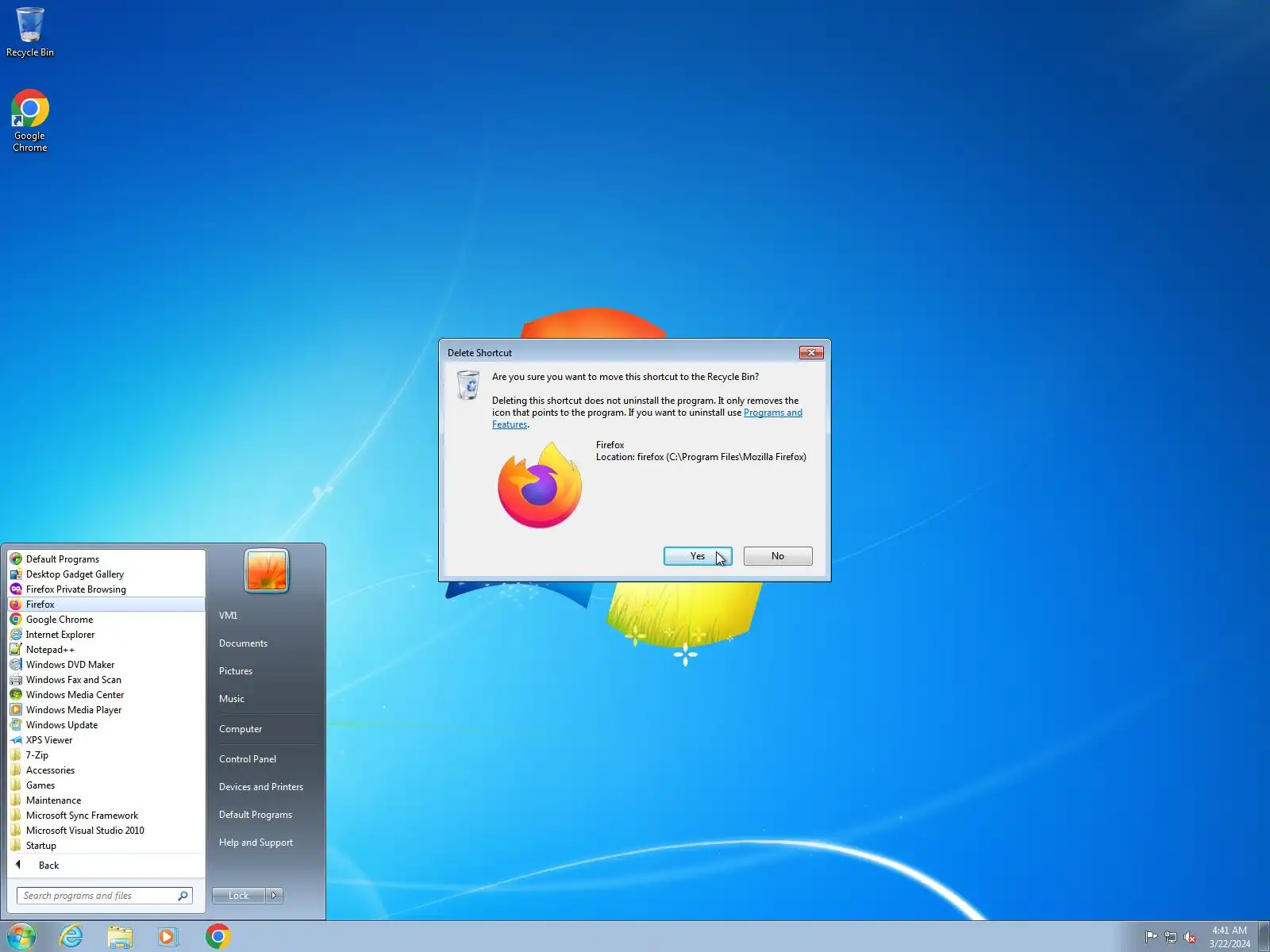Click the Internet Explorer icon in programs list
The height and width of the screenshot is (952, 1270).
[x=16, y=635]
